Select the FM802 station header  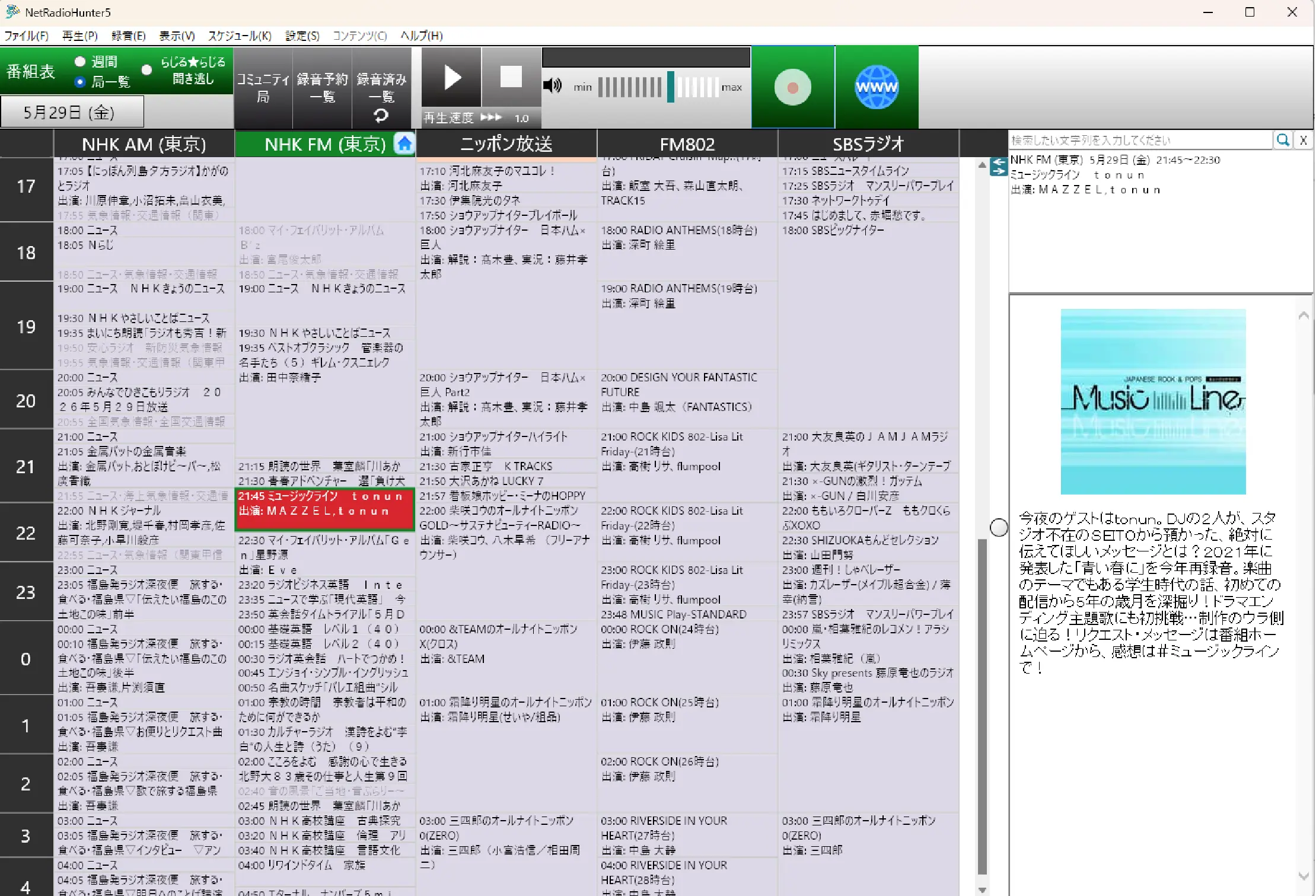click(687, 144)
